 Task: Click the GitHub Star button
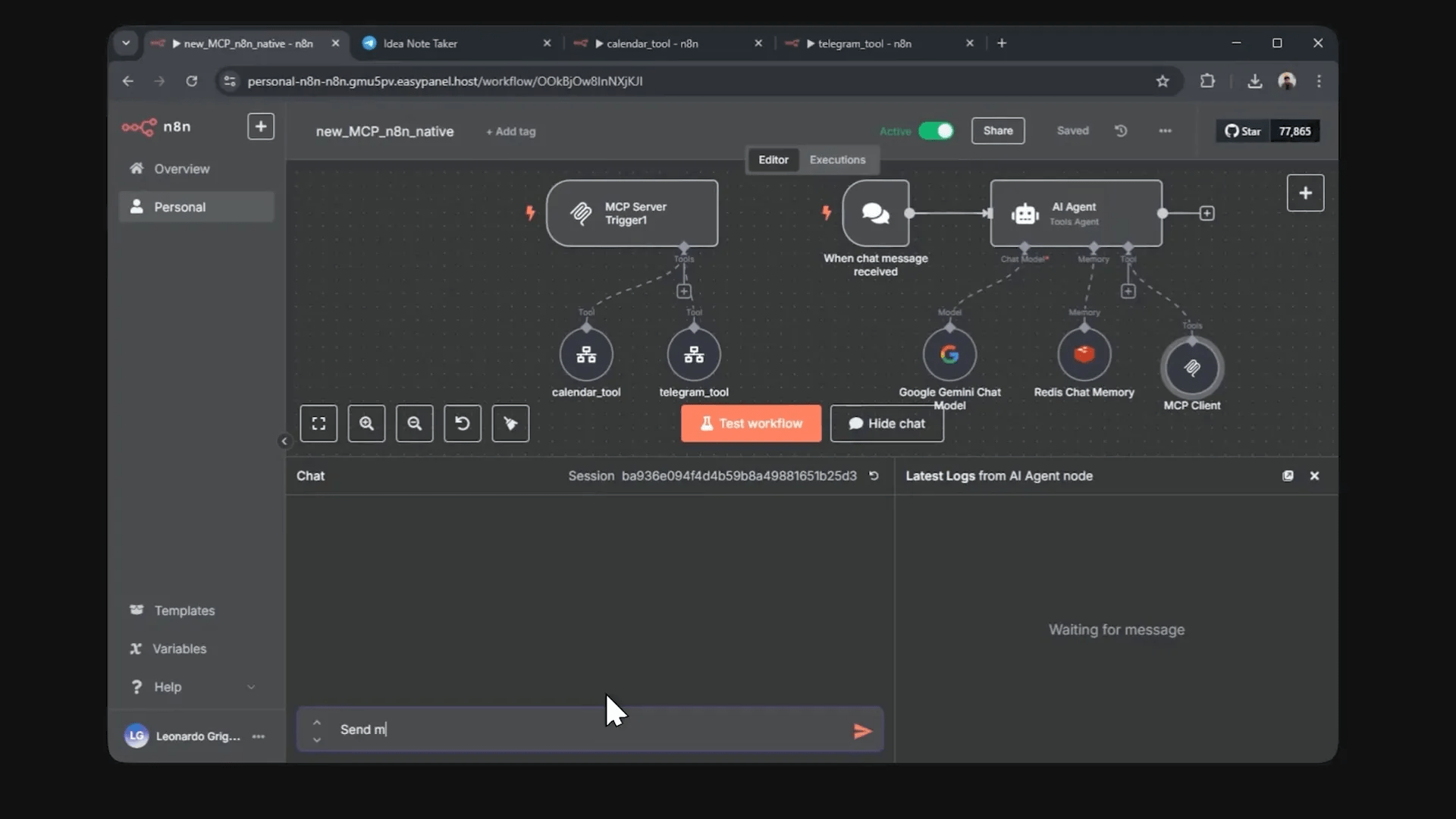1243,130
